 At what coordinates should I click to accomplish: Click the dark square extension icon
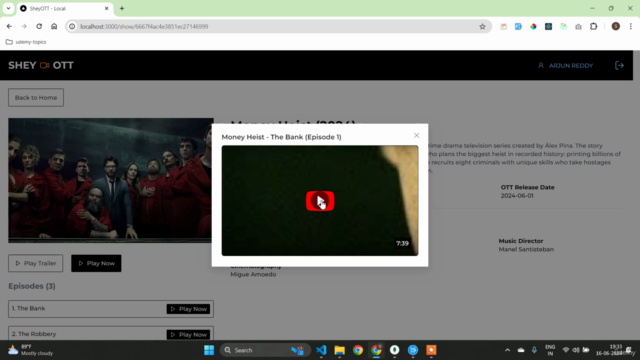(x=548, y=27)
